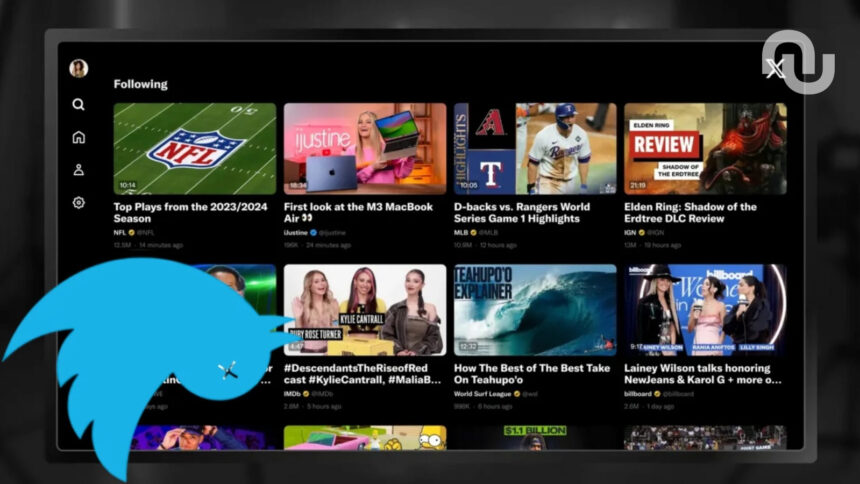This screenshot has height=484, width=860.
Task: Open the profile person icon
Action: pyautogui.click(x=78, y=170)
